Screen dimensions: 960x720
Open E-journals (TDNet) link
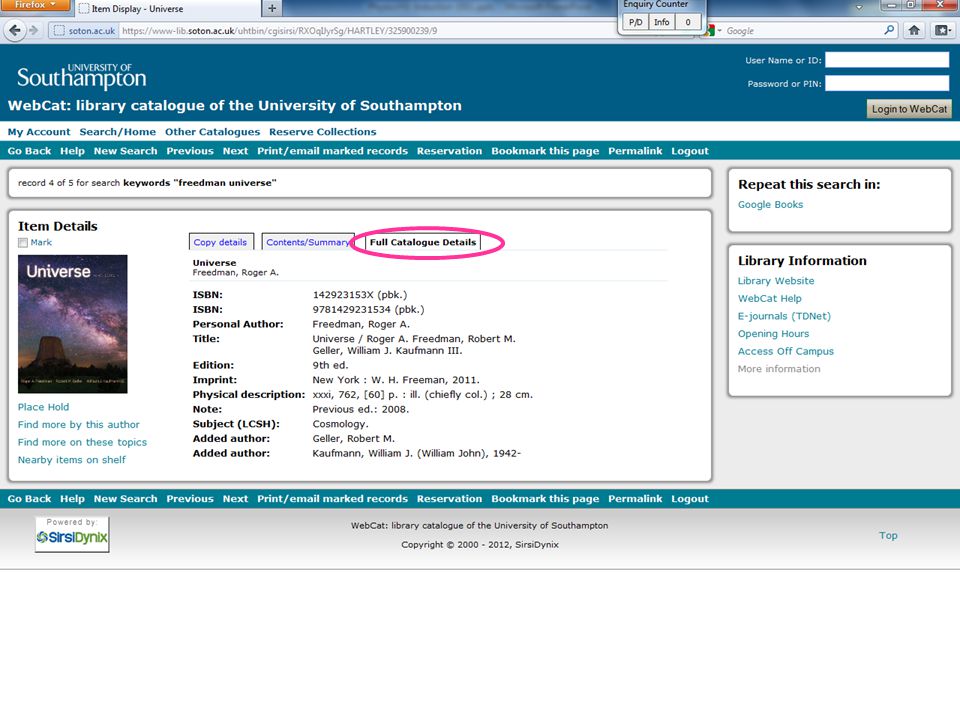click(x=784, y=317)
